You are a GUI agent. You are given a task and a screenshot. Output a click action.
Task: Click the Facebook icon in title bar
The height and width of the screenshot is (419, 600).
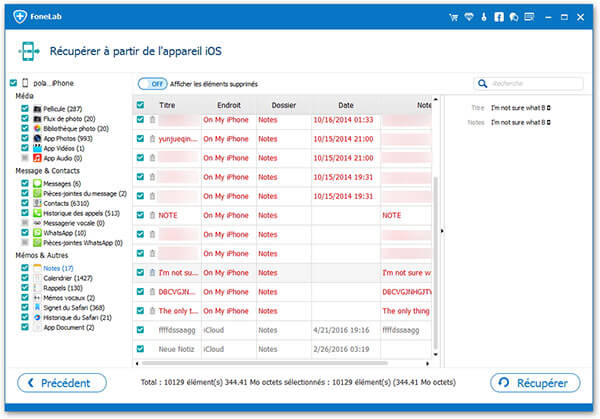click(497, 17)
